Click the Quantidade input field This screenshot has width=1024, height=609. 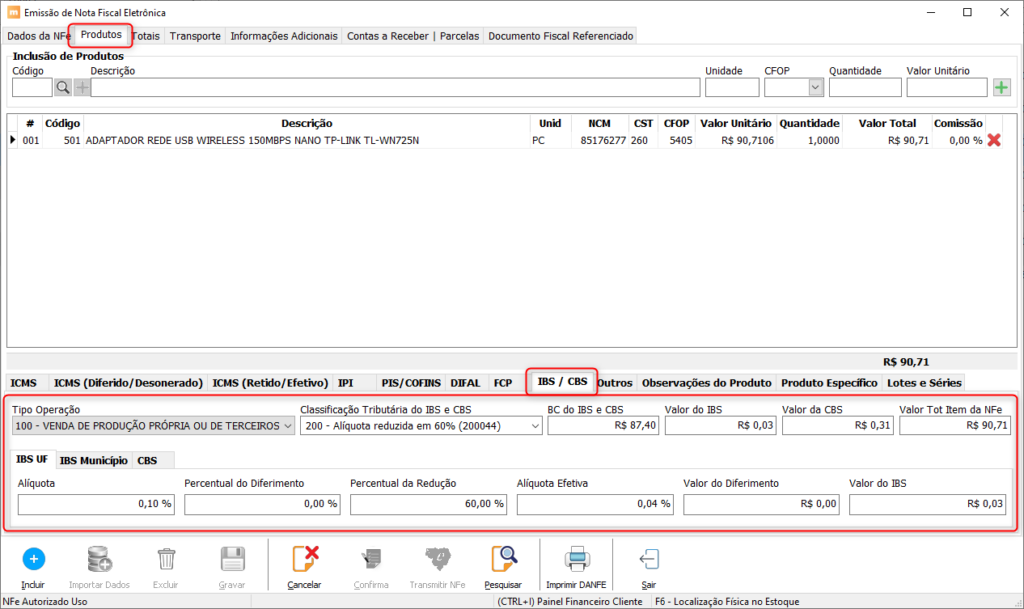864,88
